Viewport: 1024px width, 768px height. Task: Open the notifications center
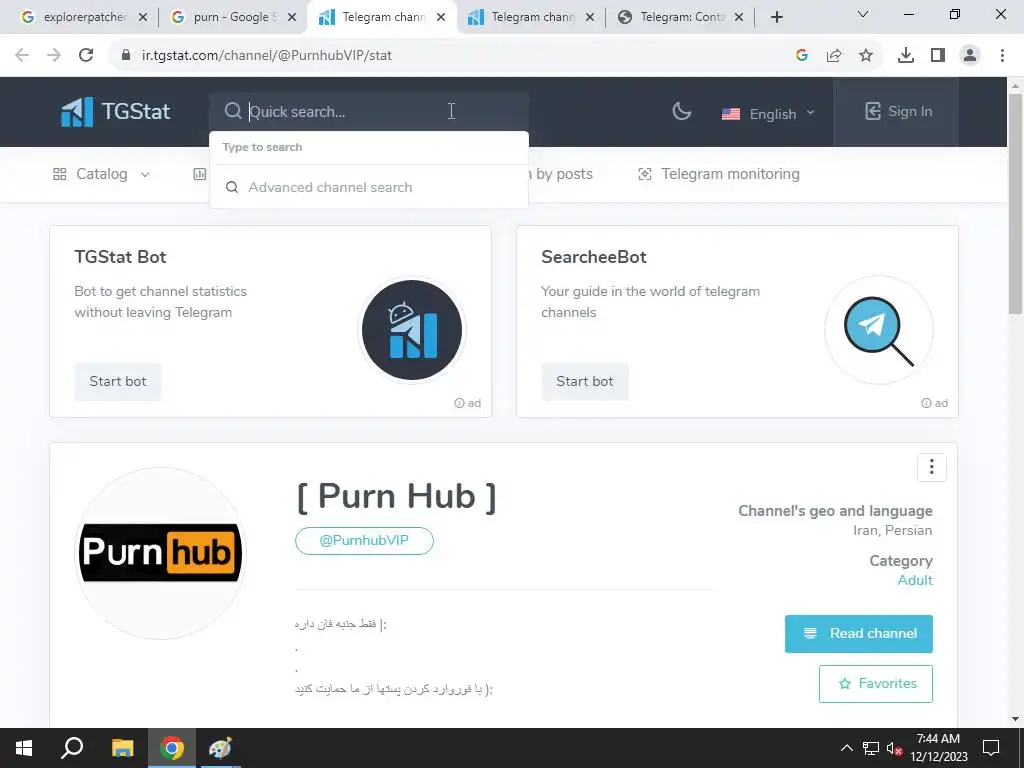pos(991,748)
